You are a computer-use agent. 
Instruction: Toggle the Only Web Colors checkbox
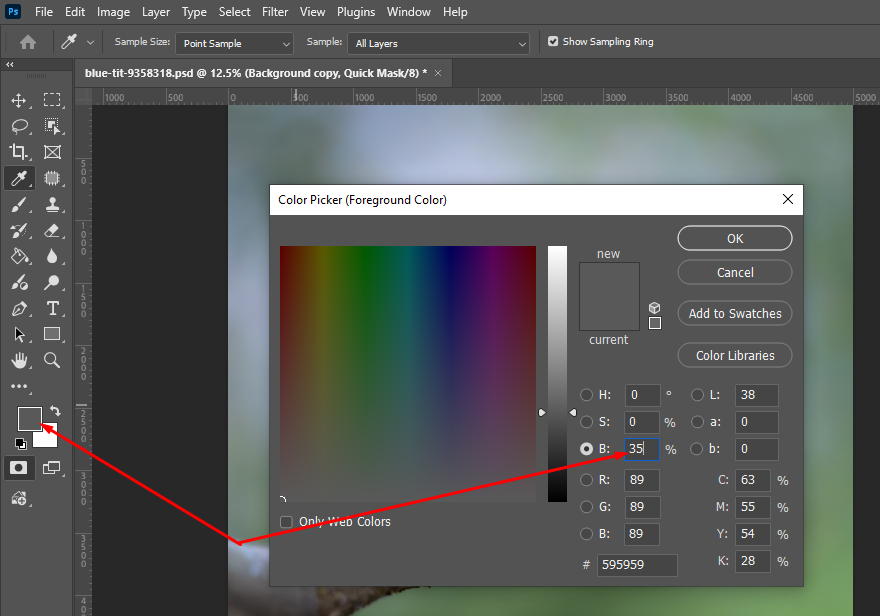tap(286, 521)
